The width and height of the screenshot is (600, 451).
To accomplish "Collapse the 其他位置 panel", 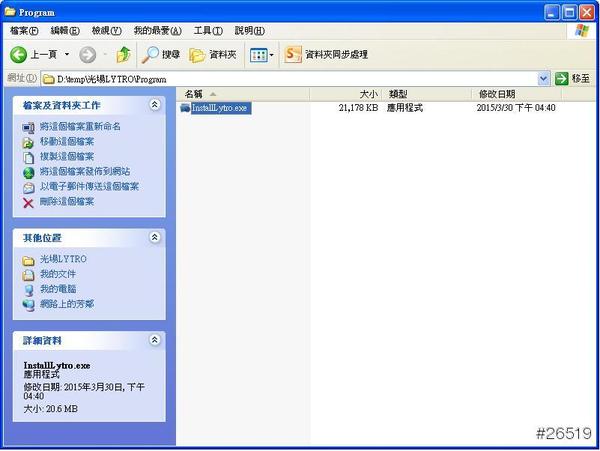I will pyautogui.click(x=155, y=237).
